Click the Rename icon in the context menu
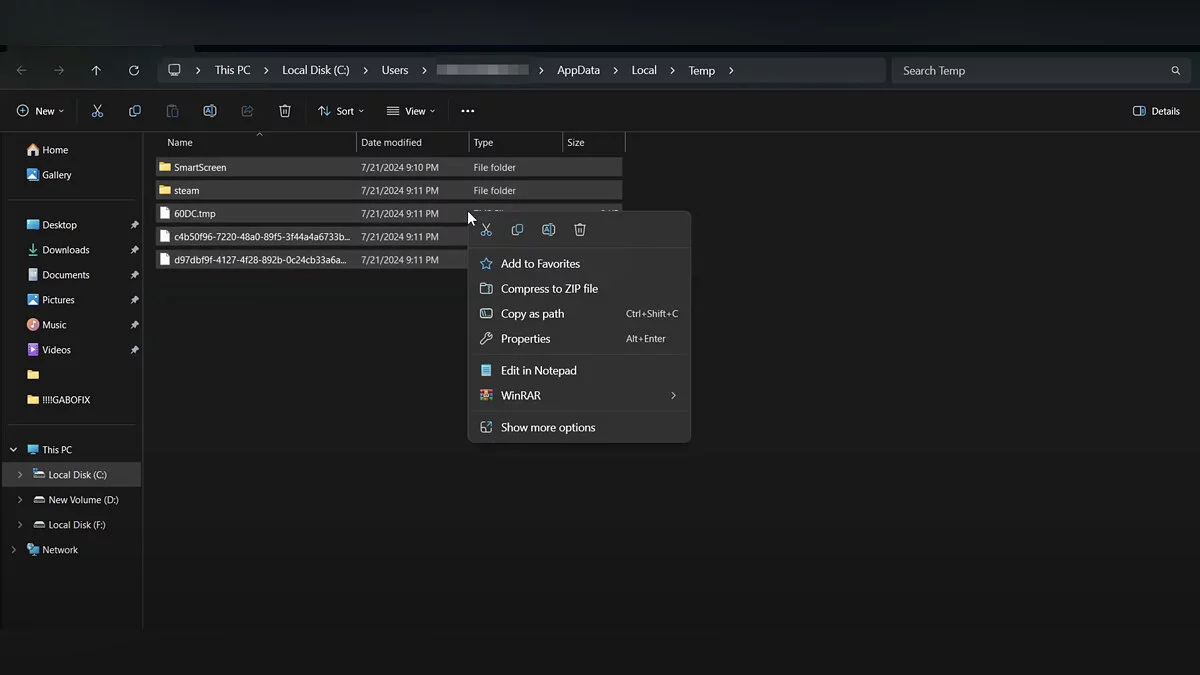The height and width of the screenshot is (675, 1200). point(548,230)
